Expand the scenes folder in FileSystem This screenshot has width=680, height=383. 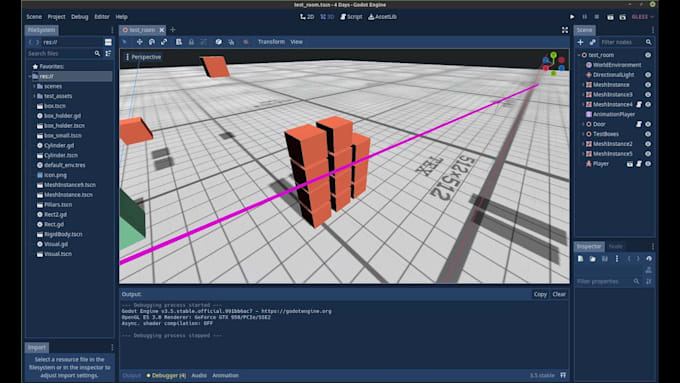[x=34, y=86]
